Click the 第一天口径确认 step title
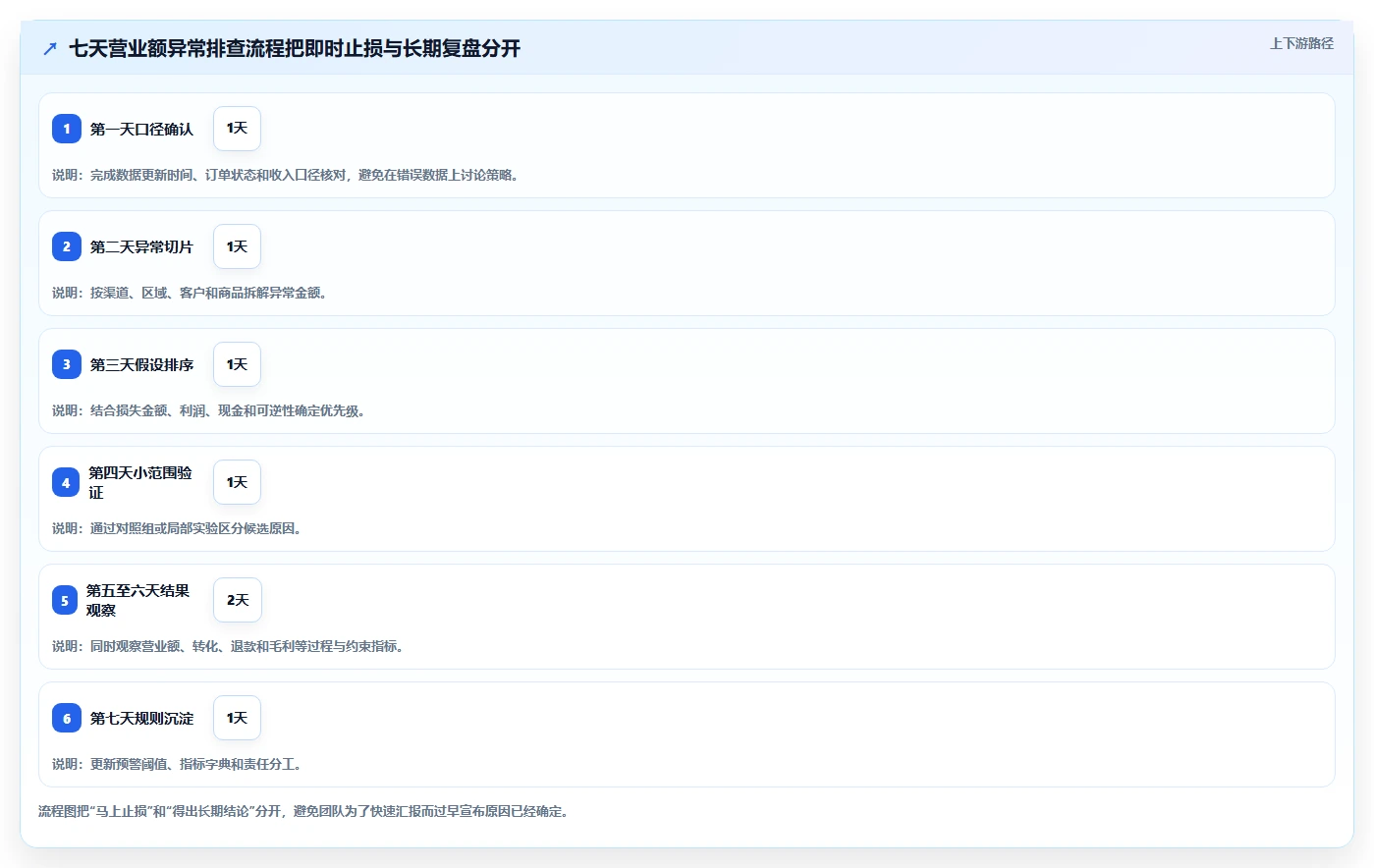Screen dimensions: 1374x868 click(141, 129)
